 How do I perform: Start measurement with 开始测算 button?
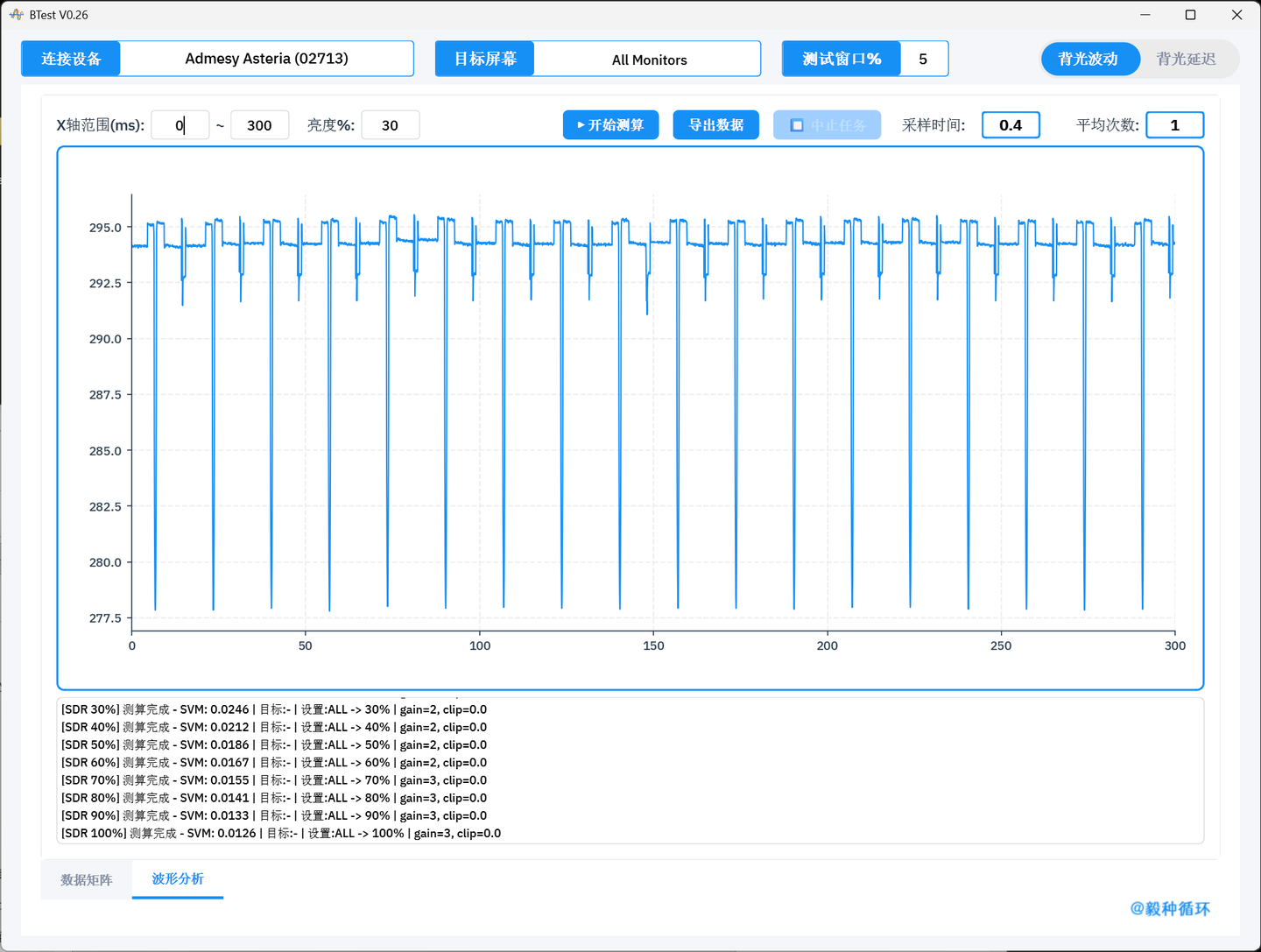610,125
